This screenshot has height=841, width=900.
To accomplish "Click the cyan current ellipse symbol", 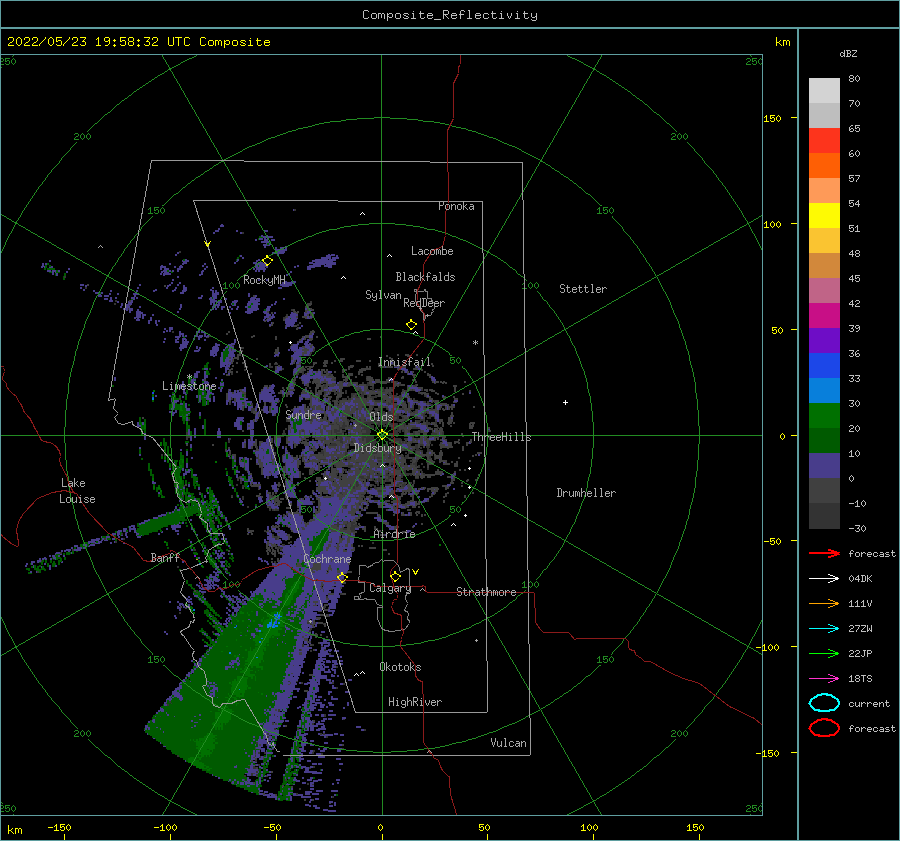I will [x=824, y=703].
